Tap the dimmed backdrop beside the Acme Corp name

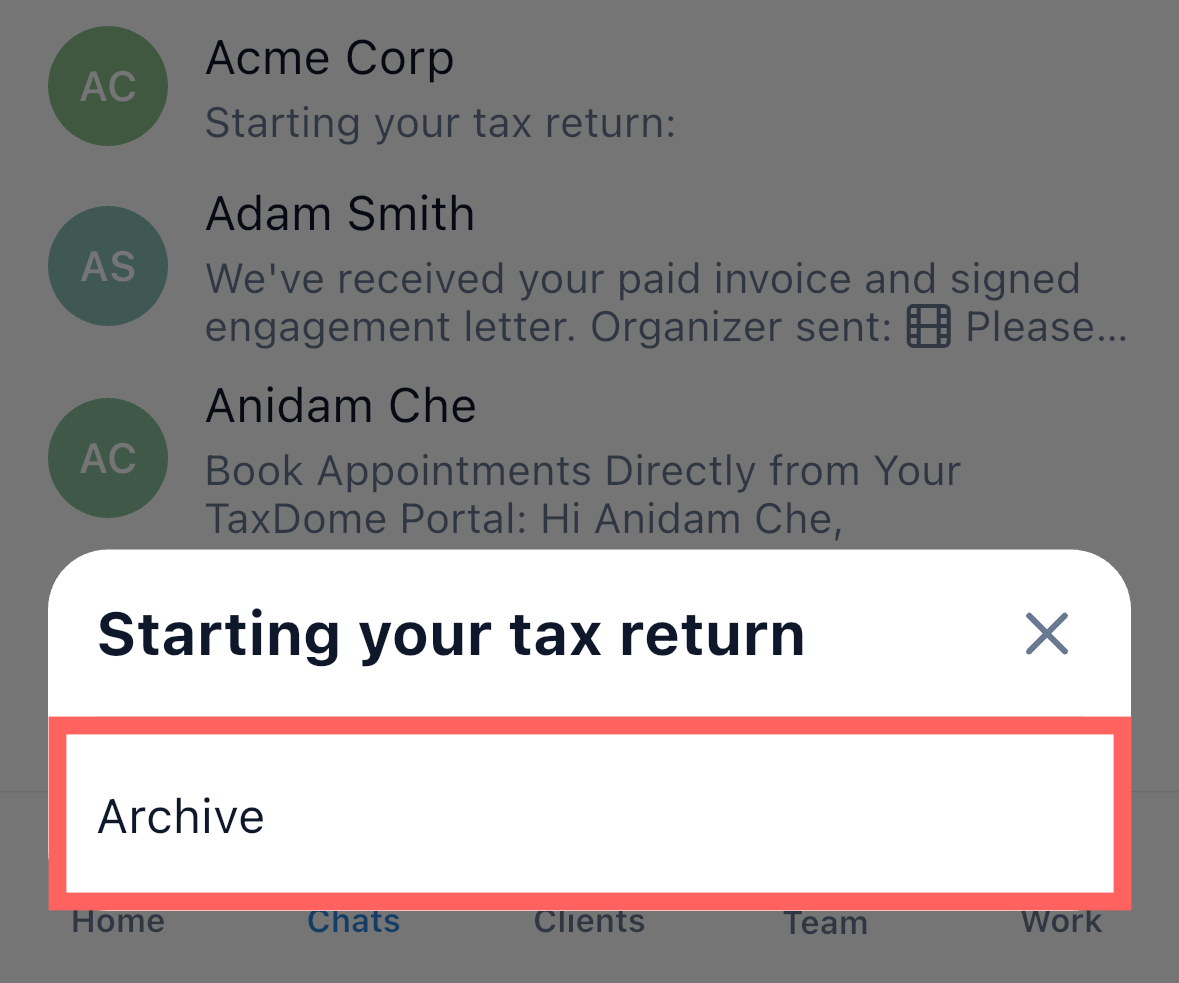tap(800, 60)
